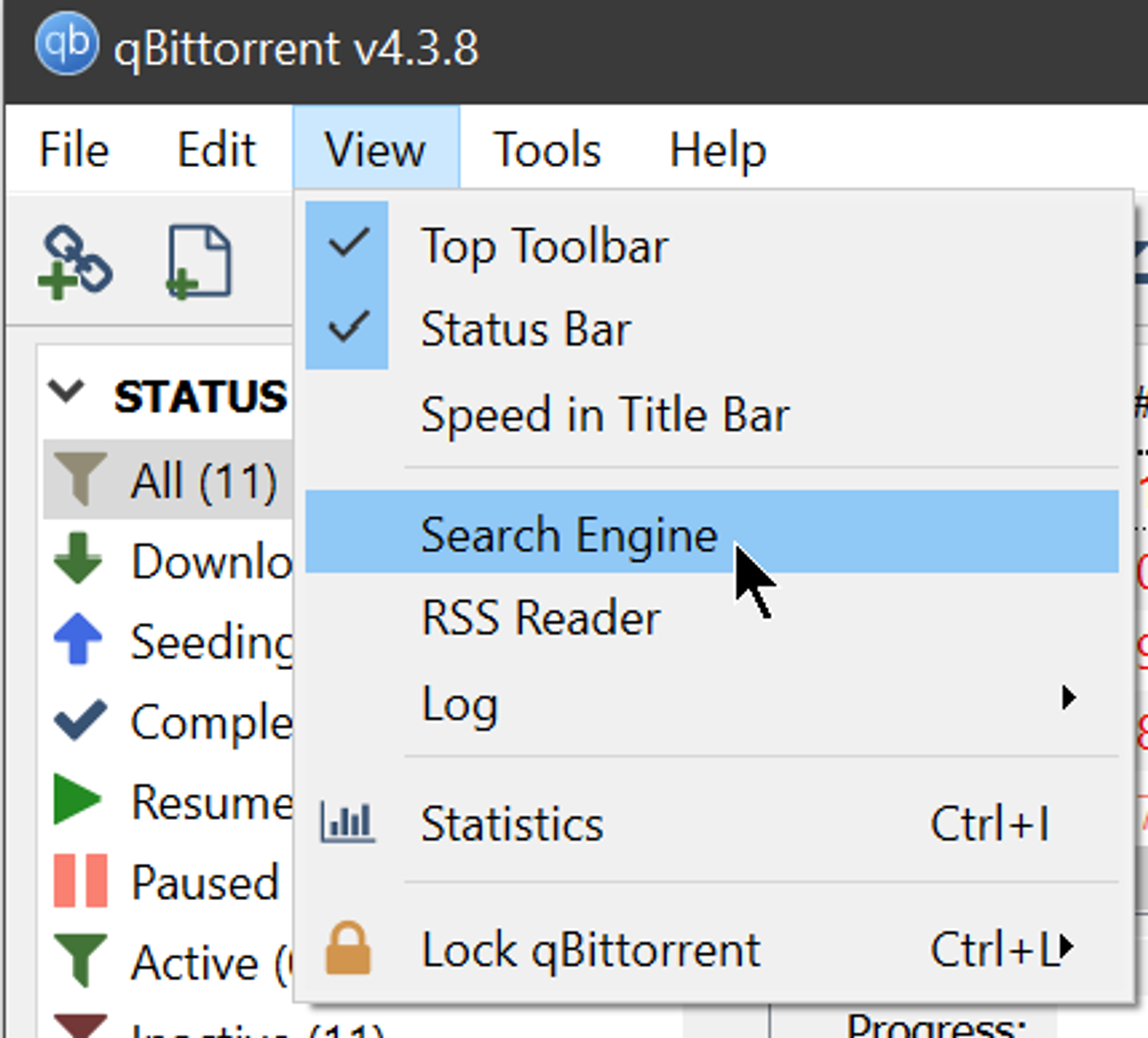Click the All (11) filter text

(x=204, y=480)
